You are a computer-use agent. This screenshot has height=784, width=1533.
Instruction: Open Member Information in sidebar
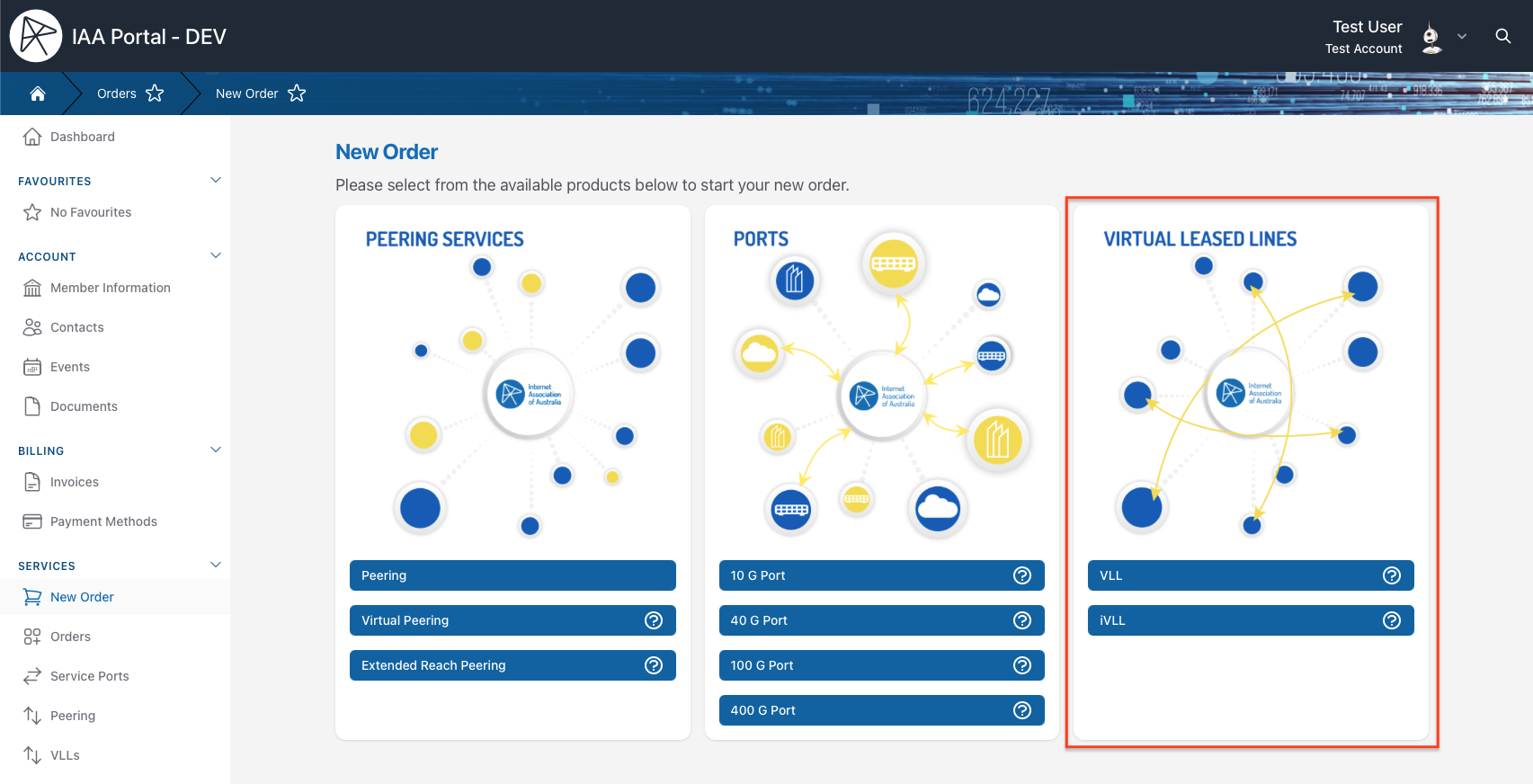coord(110,288)
